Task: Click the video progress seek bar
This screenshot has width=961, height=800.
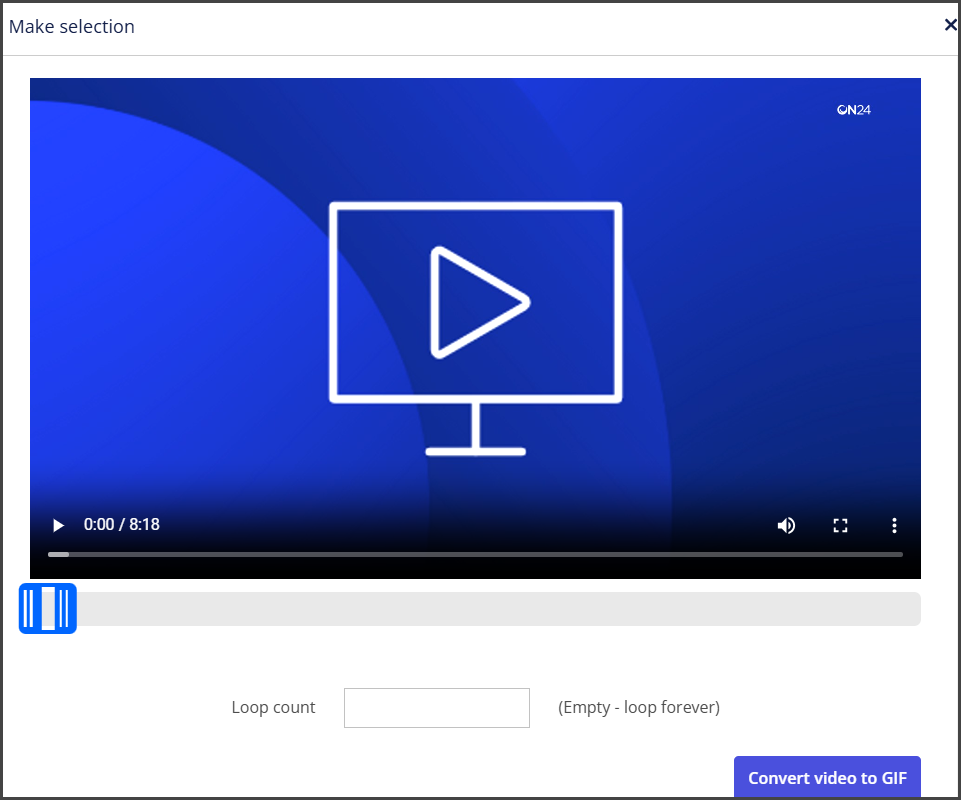Action: (475, 554)
